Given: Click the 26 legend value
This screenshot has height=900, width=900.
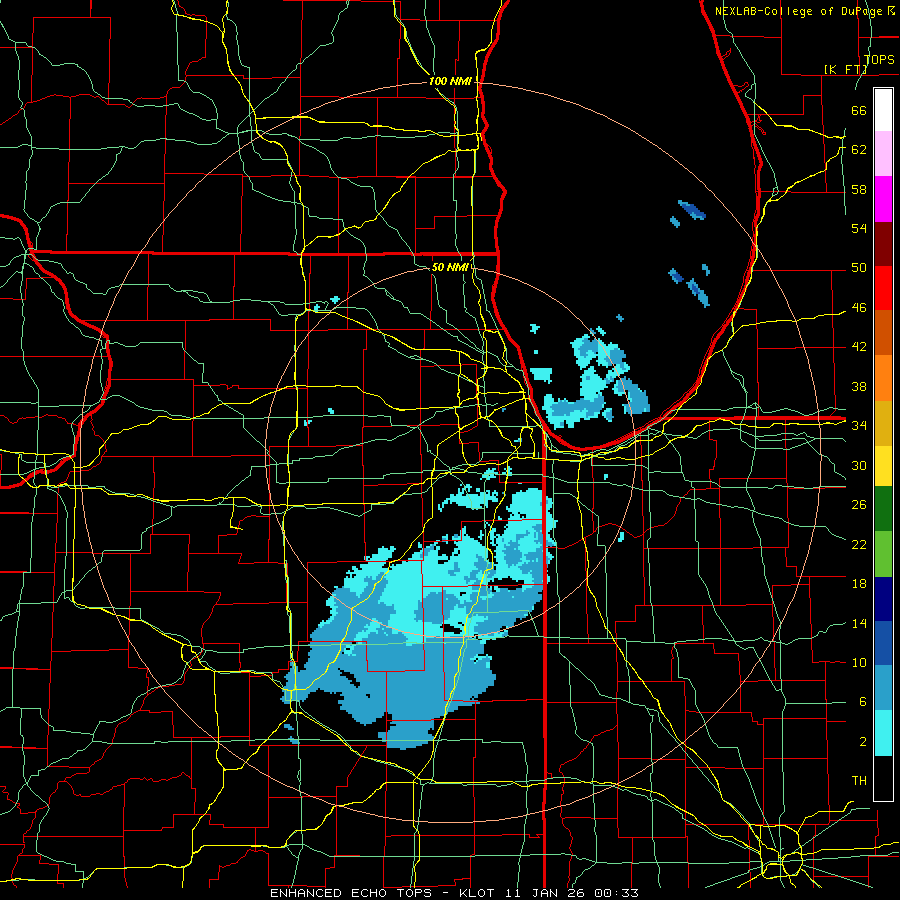Looking at the screenshot, I should 859,505.
